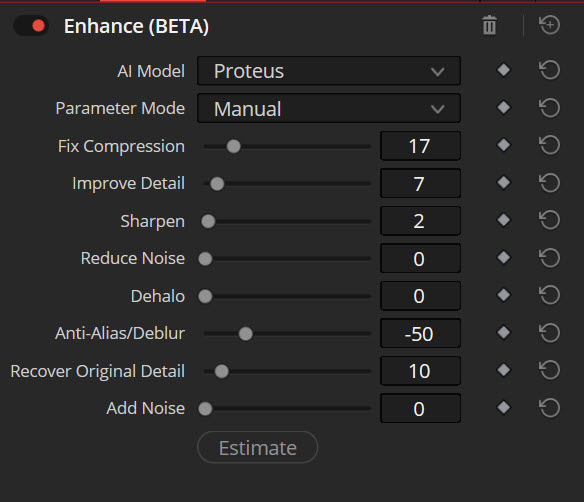Toggle the Enhance (BETA) effect switch
This screenshot has width=584, height=502.
point(31,26)
